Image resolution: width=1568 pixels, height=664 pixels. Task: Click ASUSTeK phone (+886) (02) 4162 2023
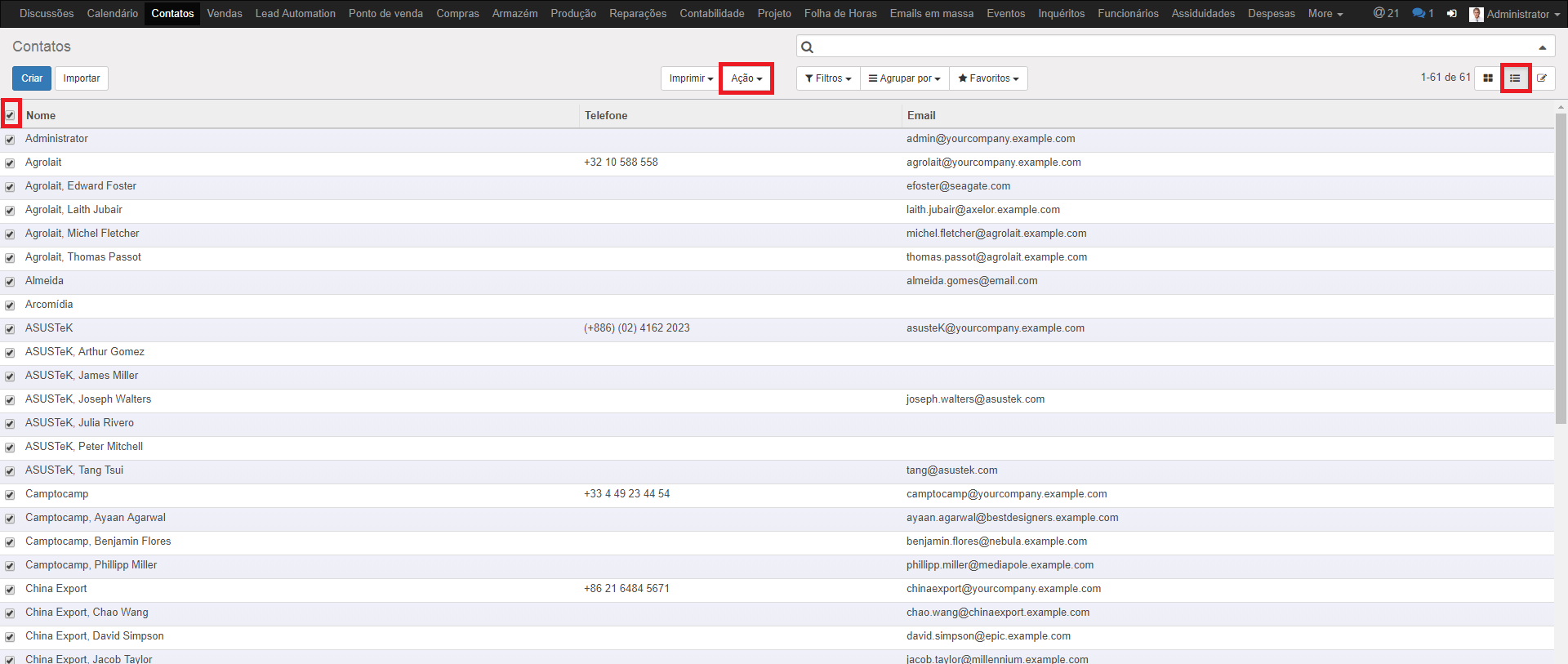pos(637,328)
